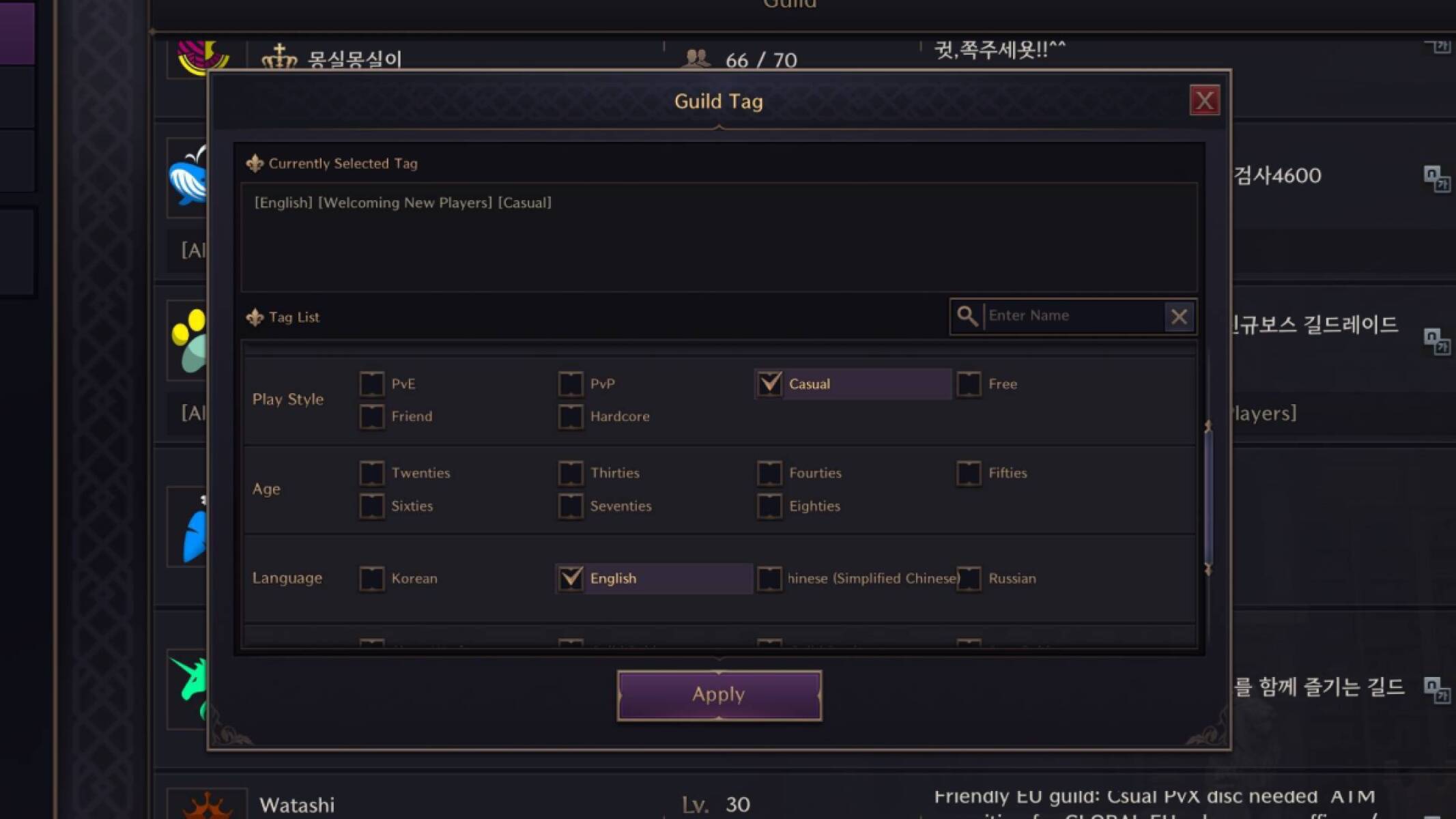Viewport: 1456px width, 819px height.
Task: Click the red X close button on dialog
Action: [1204, 100]
